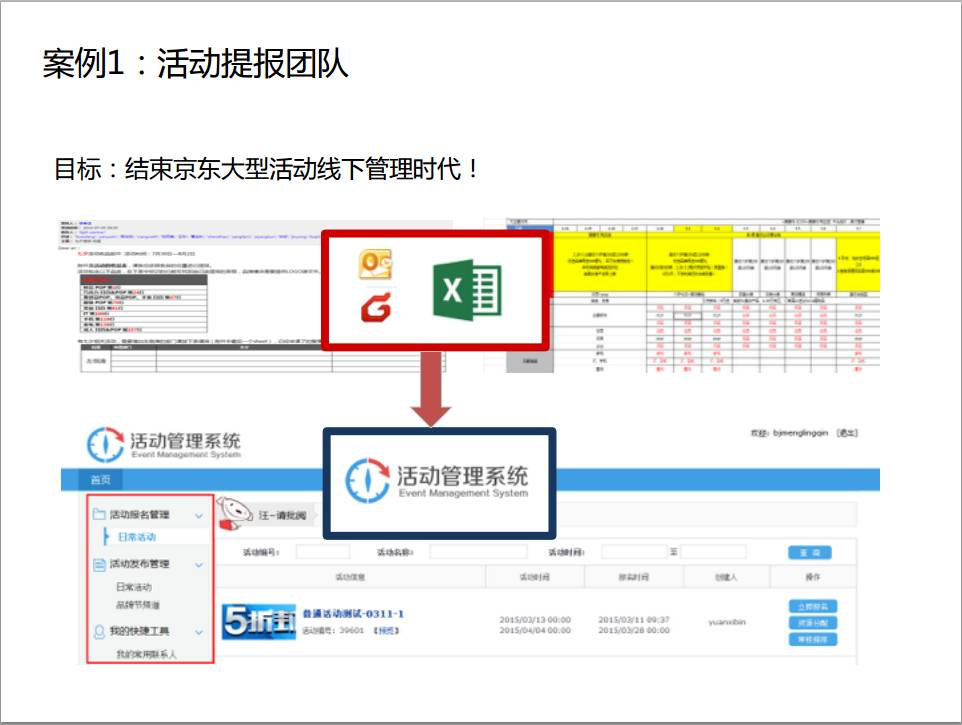The image size is (962, 725).
Task: Select the date 2015/03/11 09:37
Action: coord(634,620)
